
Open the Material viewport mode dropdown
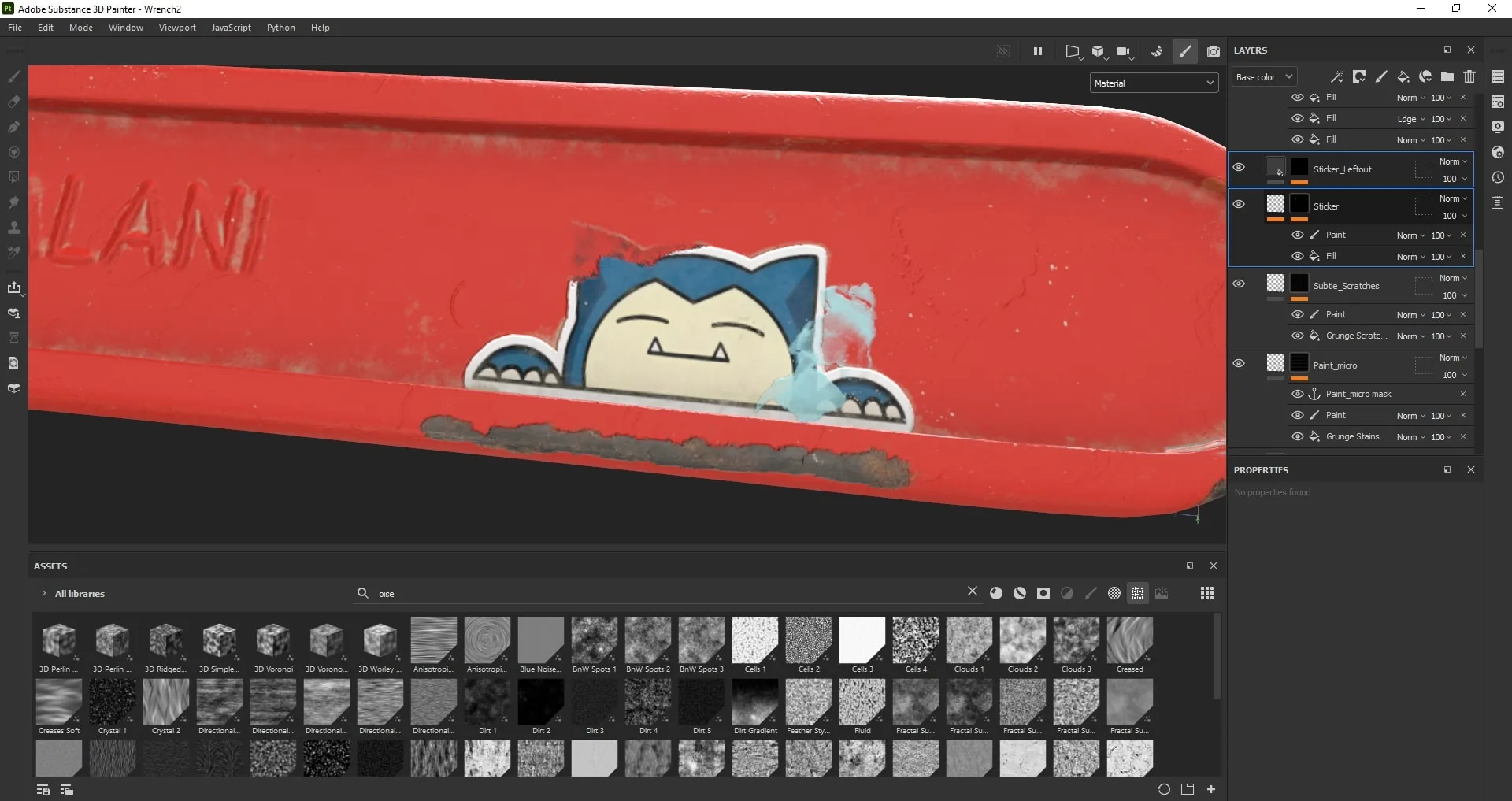1154,83
